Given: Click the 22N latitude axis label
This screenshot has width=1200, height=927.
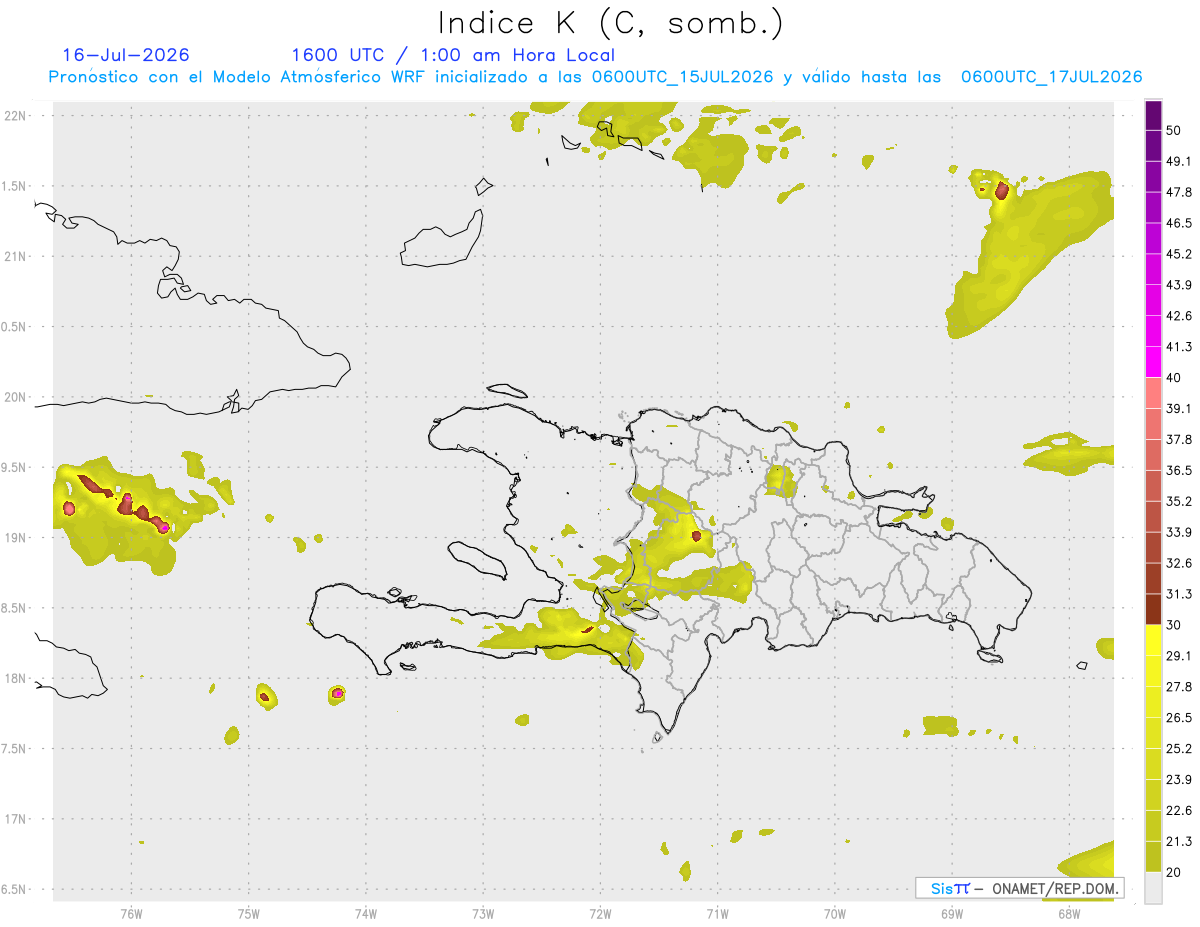Looking at the screenshot, I should [x=16, y=116].
